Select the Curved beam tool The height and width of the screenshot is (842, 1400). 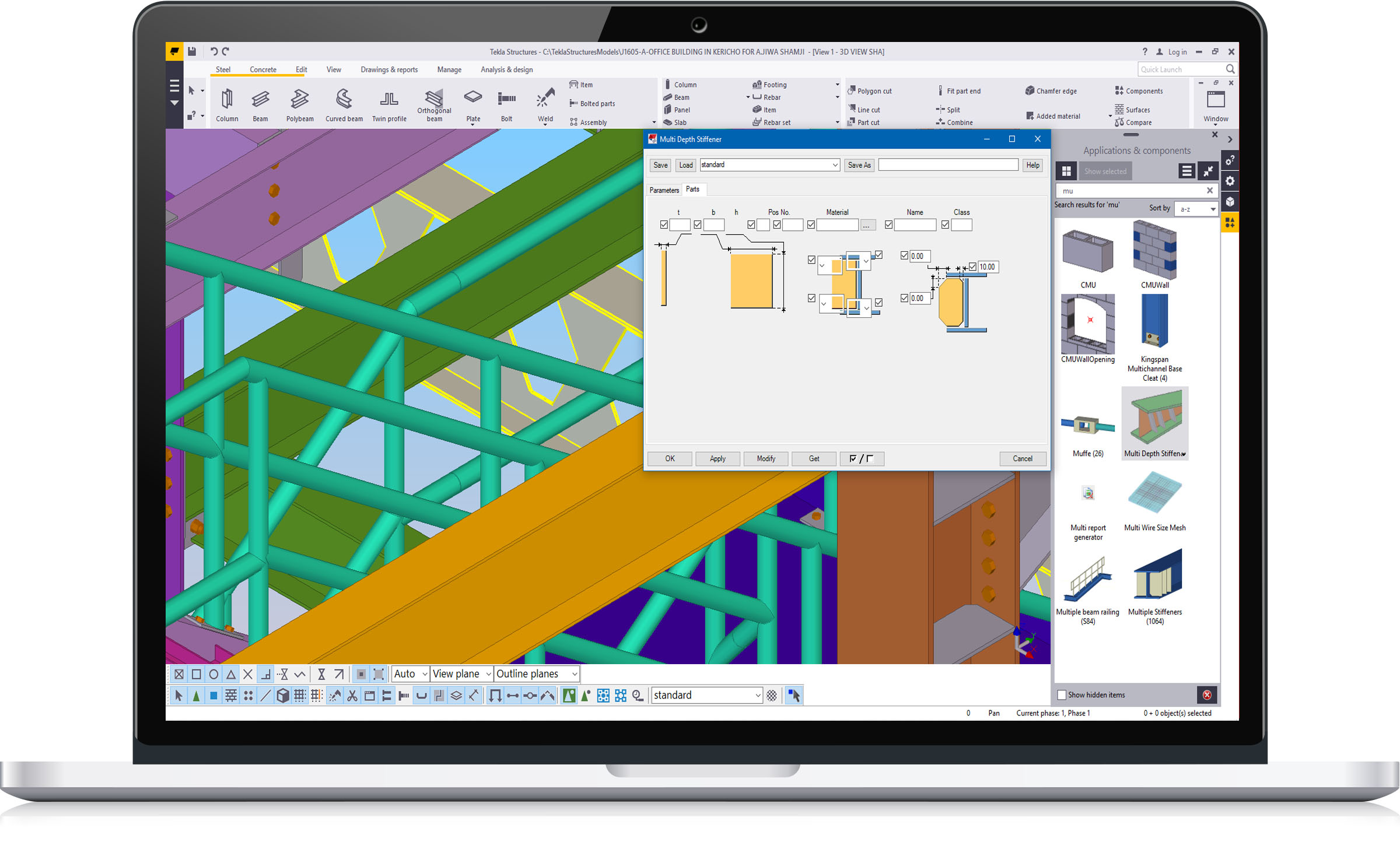coord(344,105)
